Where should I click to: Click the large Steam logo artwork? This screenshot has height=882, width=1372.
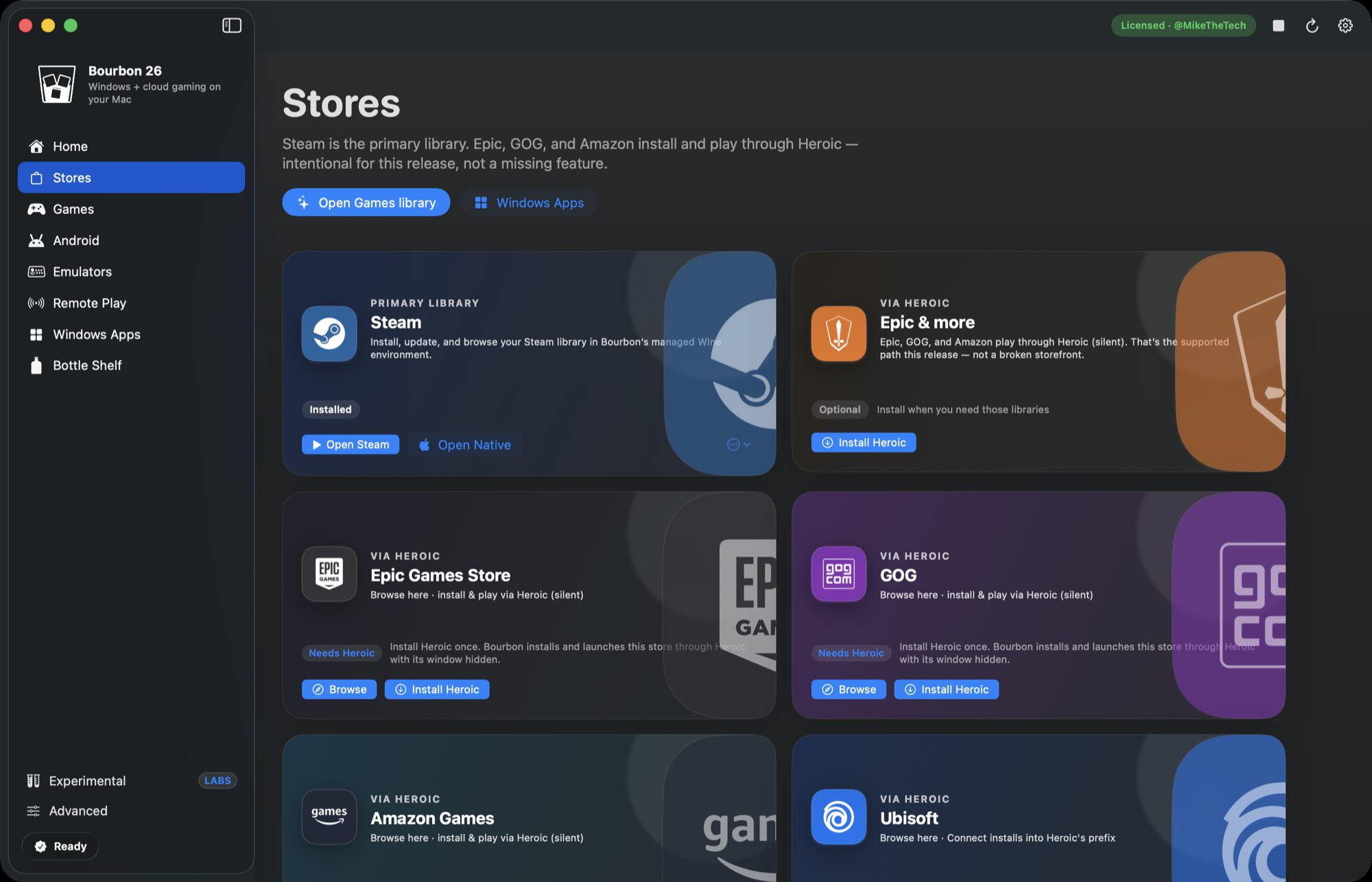click(x=744, y=364)
